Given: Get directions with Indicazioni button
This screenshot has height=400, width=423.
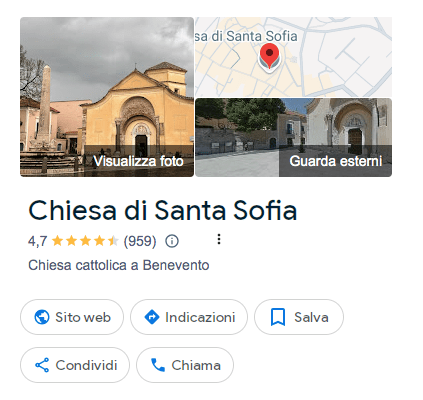Looking at the screenshot, I should click(189, 317).
